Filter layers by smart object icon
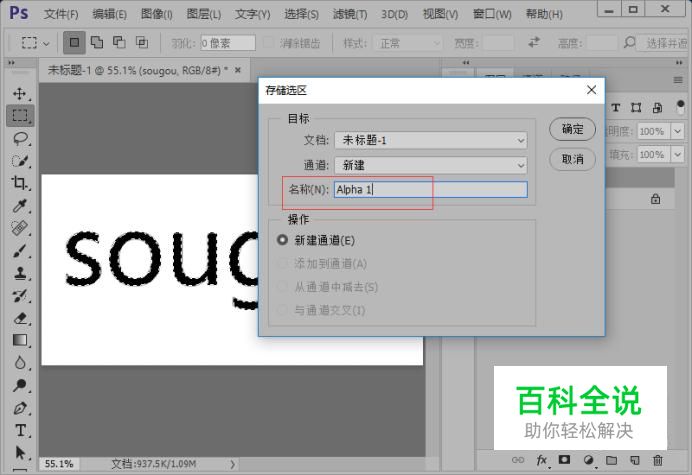This screenshot has width=692, height=475. pos(657,107)
